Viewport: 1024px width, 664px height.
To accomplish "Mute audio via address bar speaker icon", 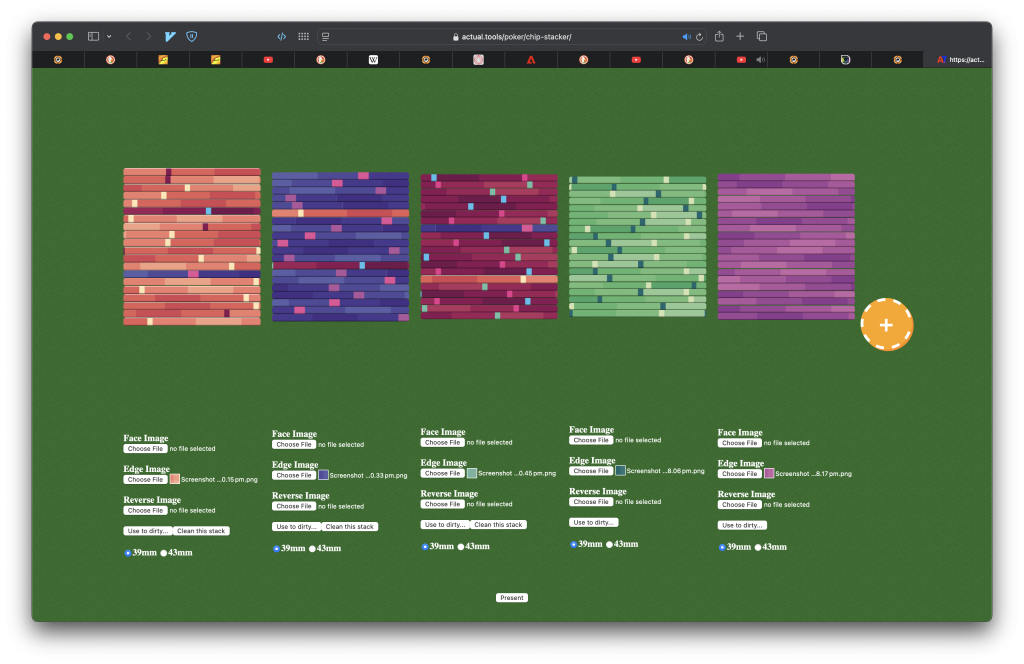I will (x=686, y=36).
